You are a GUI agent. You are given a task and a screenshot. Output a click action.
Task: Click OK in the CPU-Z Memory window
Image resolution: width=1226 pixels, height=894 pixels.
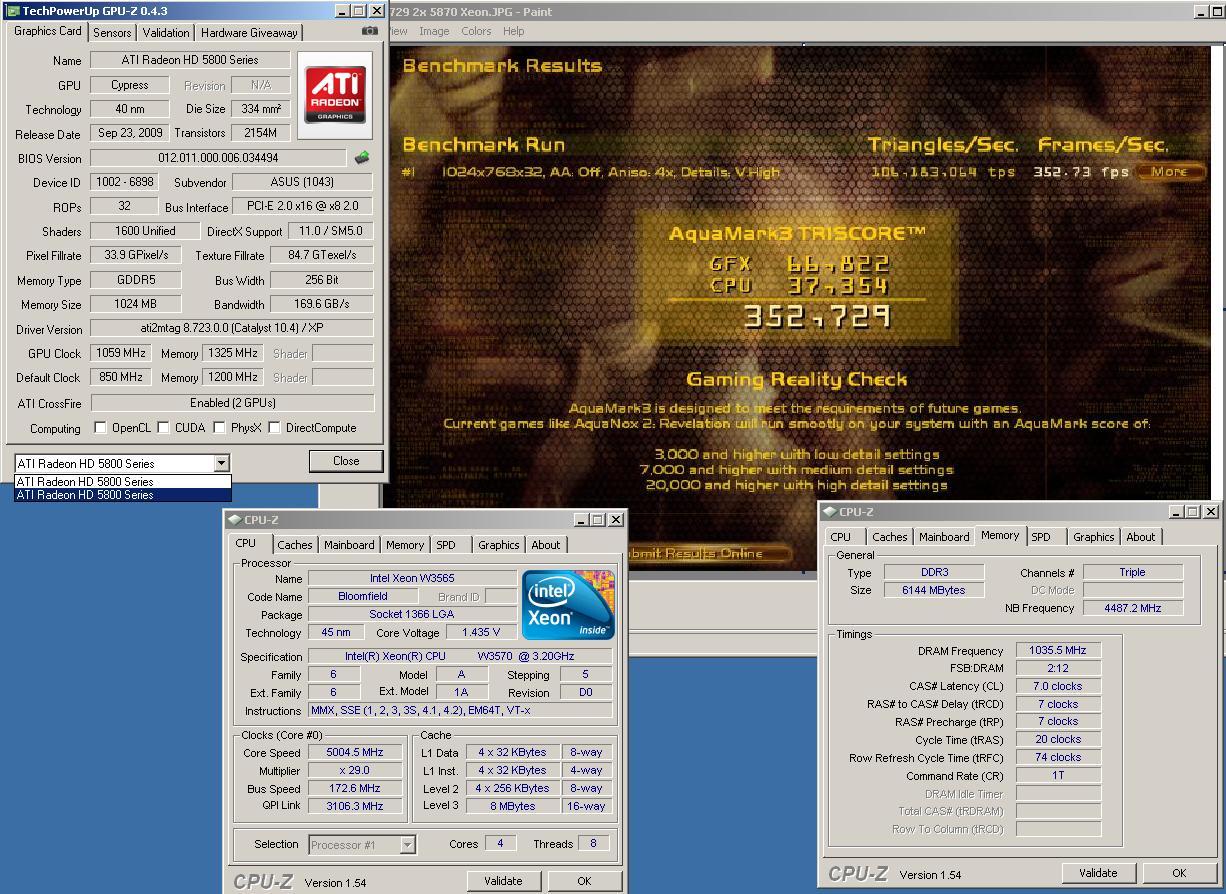pos(1179,873)
